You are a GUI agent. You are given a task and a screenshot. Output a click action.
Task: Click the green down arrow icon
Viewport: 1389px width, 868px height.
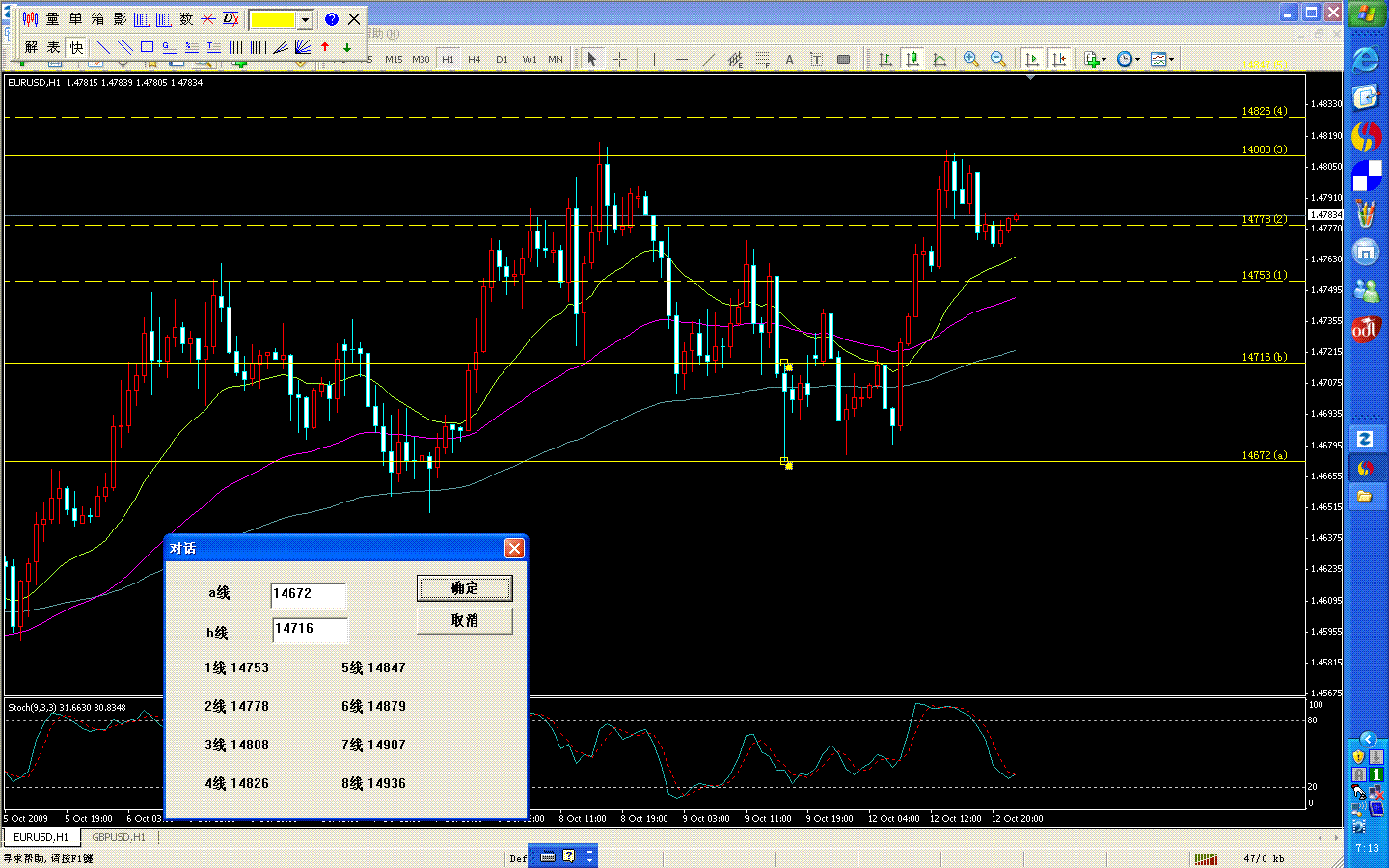tap(347, 46)
